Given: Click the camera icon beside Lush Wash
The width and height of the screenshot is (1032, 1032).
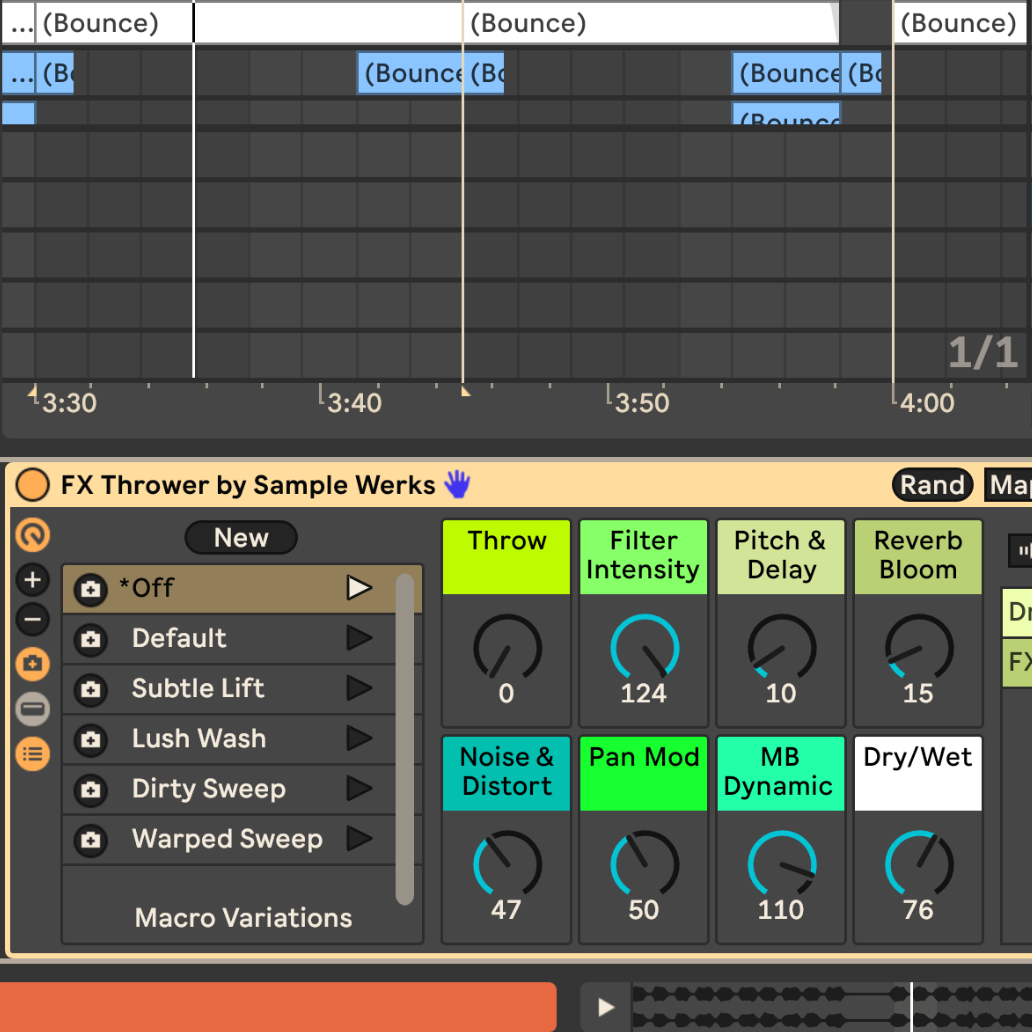Looking at the screenshot, I should click(x=91, y=740).
